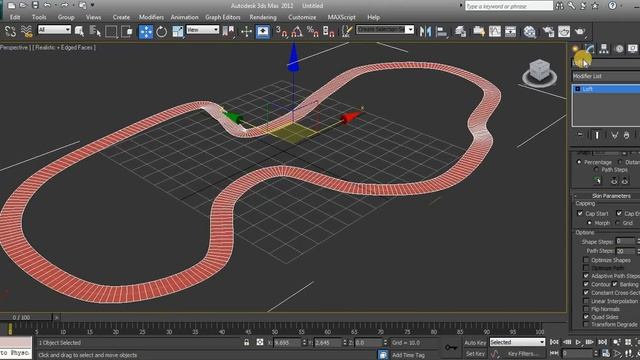This screenshot has width=640, height=360.
Task: Open the Animation menu
Action: (x=184, y=17)
